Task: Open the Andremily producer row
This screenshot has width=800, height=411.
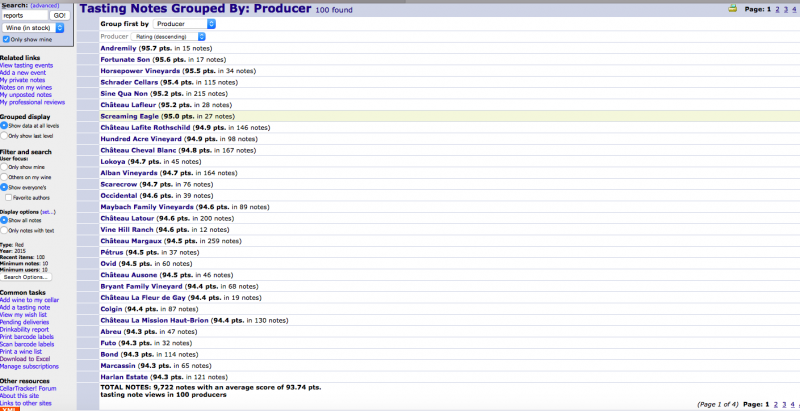Action: tap(118, 48)
